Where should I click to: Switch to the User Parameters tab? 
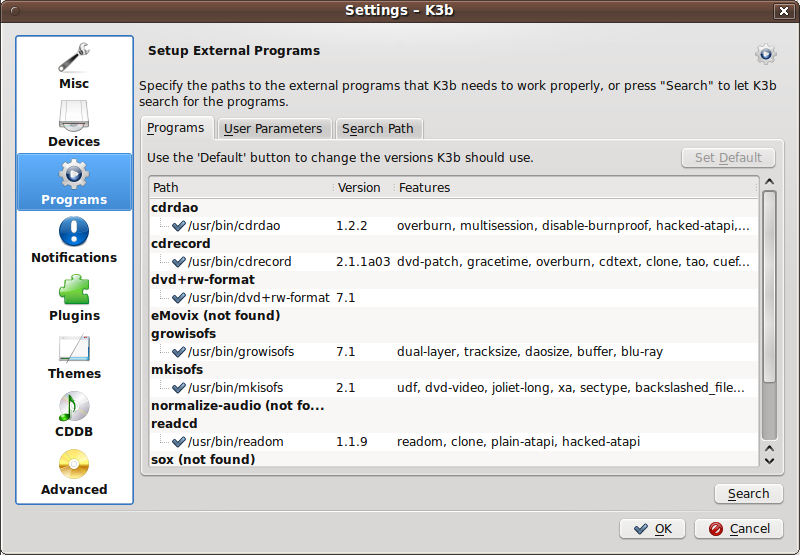[273, 129]
